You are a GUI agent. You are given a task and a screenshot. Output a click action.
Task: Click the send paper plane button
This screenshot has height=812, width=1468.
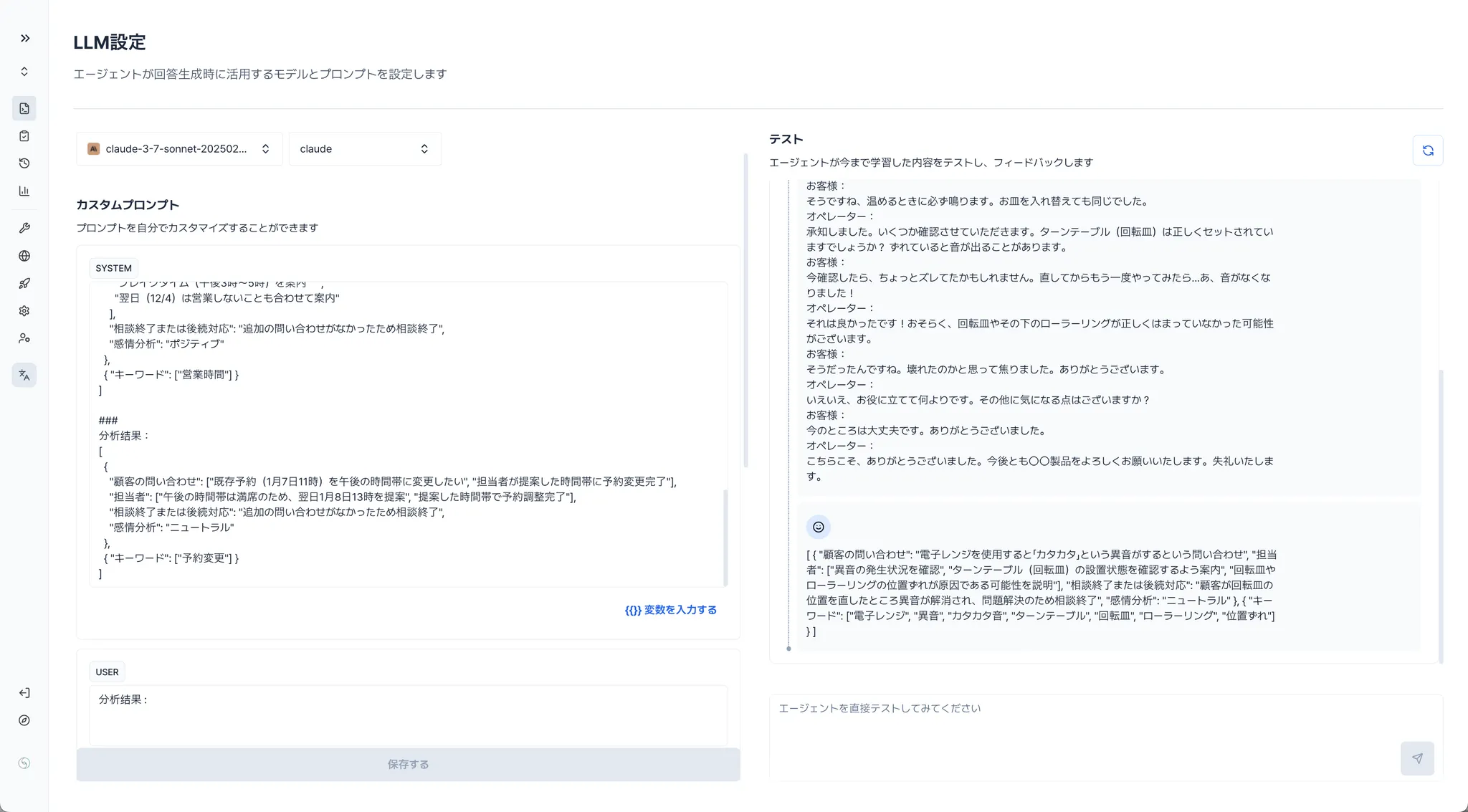tap(1416, 758)
